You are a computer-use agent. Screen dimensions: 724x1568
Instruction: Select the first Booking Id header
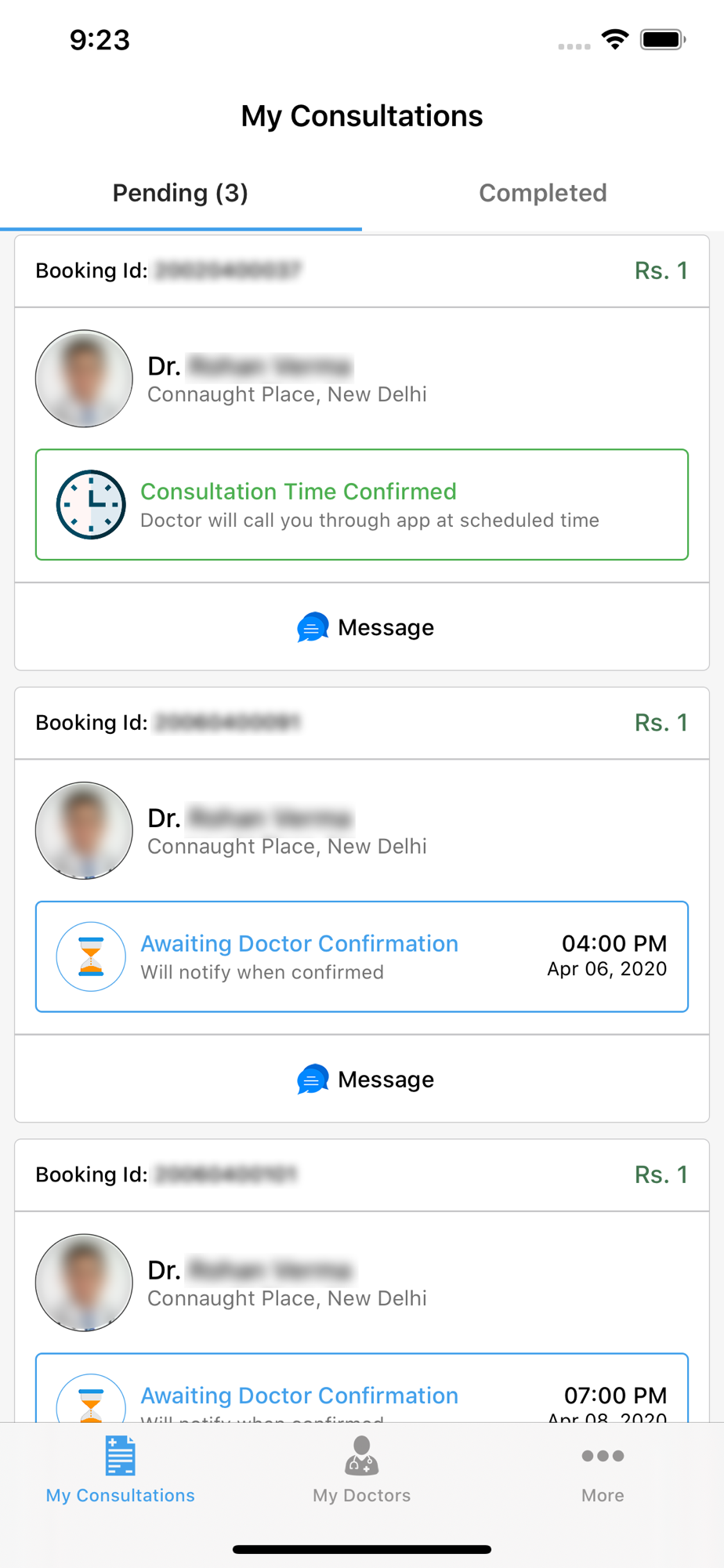click(x=362, y=271)
